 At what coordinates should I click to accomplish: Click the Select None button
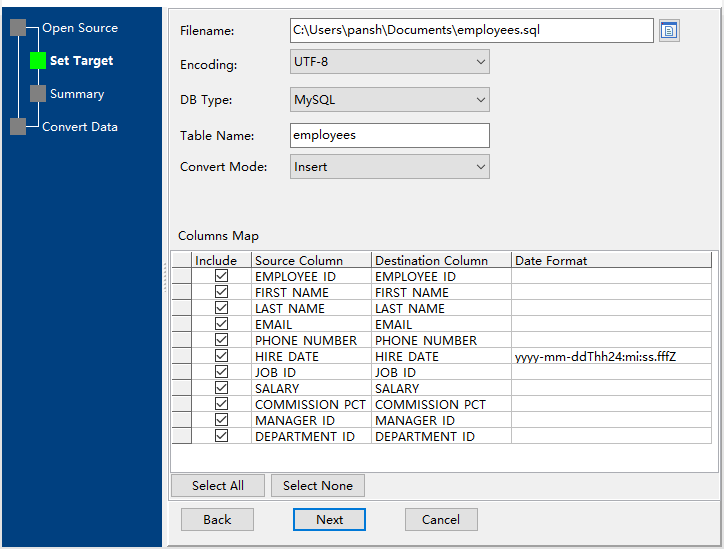317,486
